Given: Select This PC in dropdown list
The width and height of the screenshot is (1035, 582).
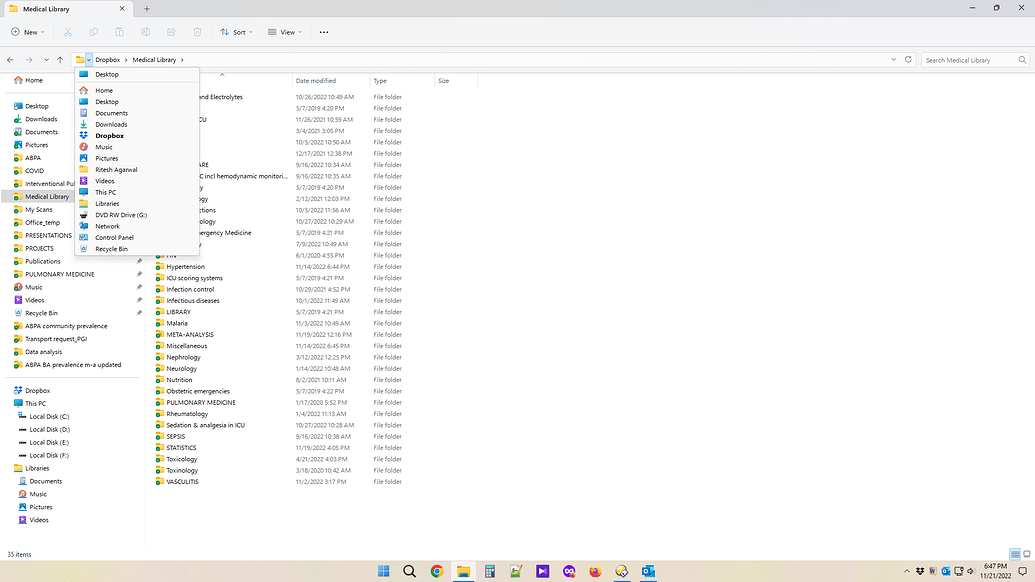Looking at the screenshot, I should [137, 192].
